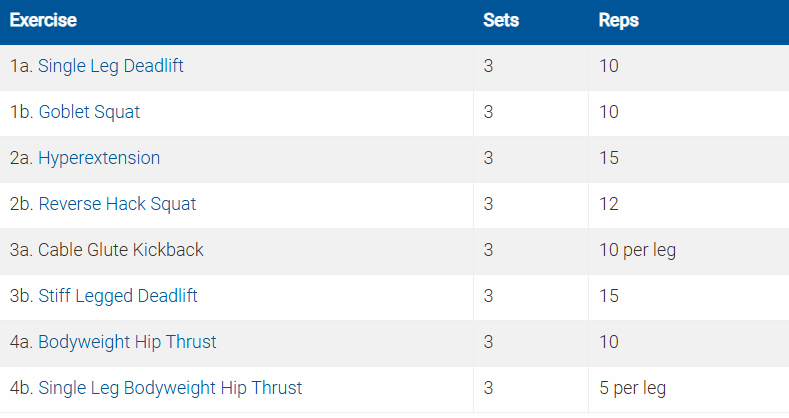Click the Sets column header
Image resolution: width=789 pixels, height=418 pixels.
[x=501, y=20]
